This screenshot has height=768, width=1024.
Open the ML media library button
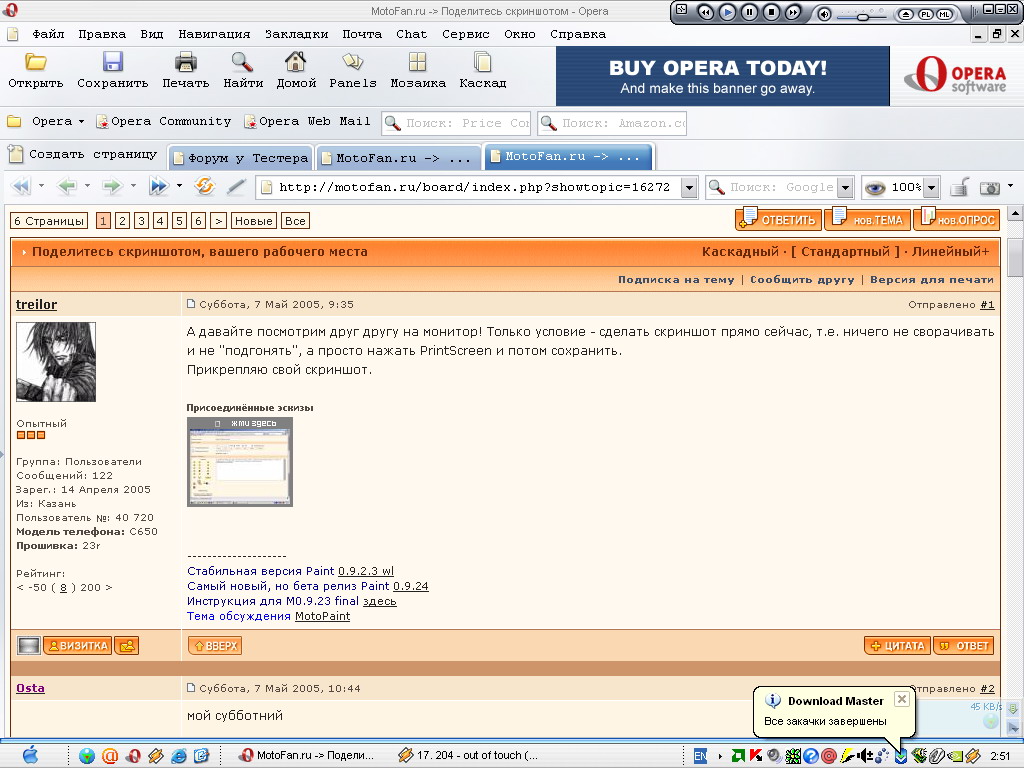pos(945,14)
